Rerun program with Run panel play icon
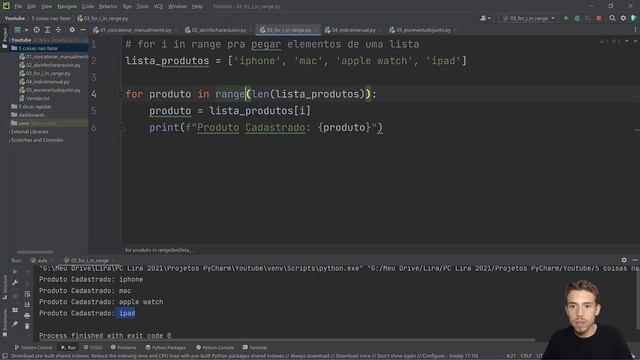640x360 pixels. point(15,272)
